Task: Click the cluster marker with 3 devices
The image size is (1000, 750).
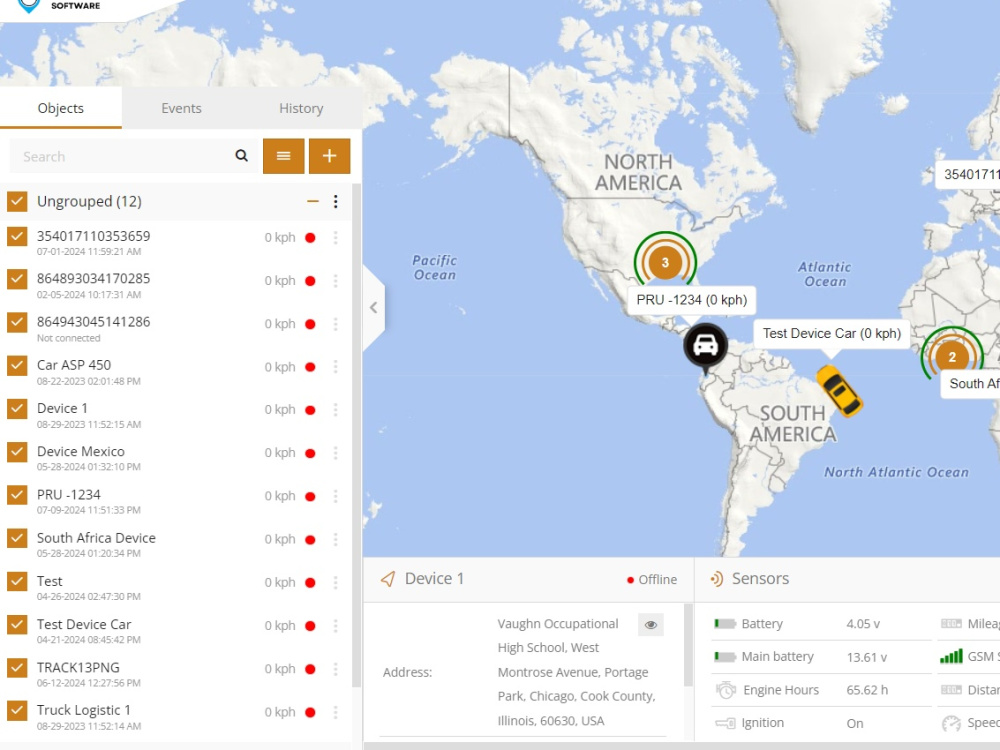Action: point(665,262)
